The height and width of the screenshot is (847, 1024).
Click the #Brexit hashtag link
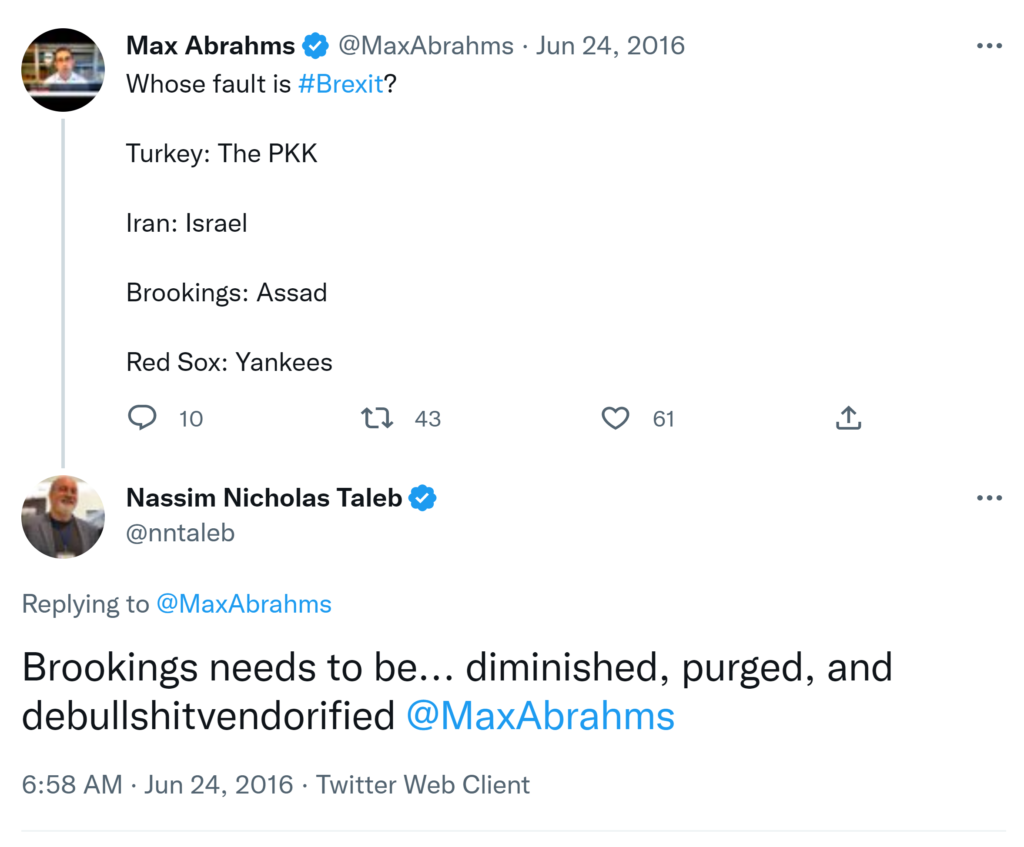coord(340,84)
